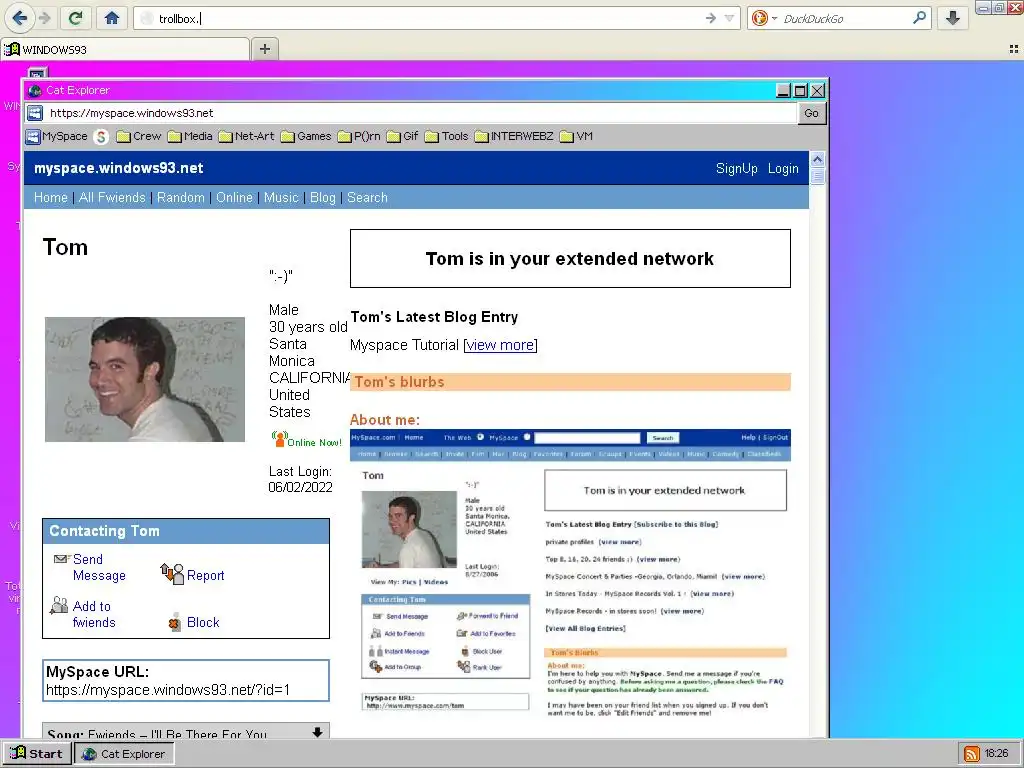Click the Login link
This screenshot has width=1024, height=768.
pos(783,168)
